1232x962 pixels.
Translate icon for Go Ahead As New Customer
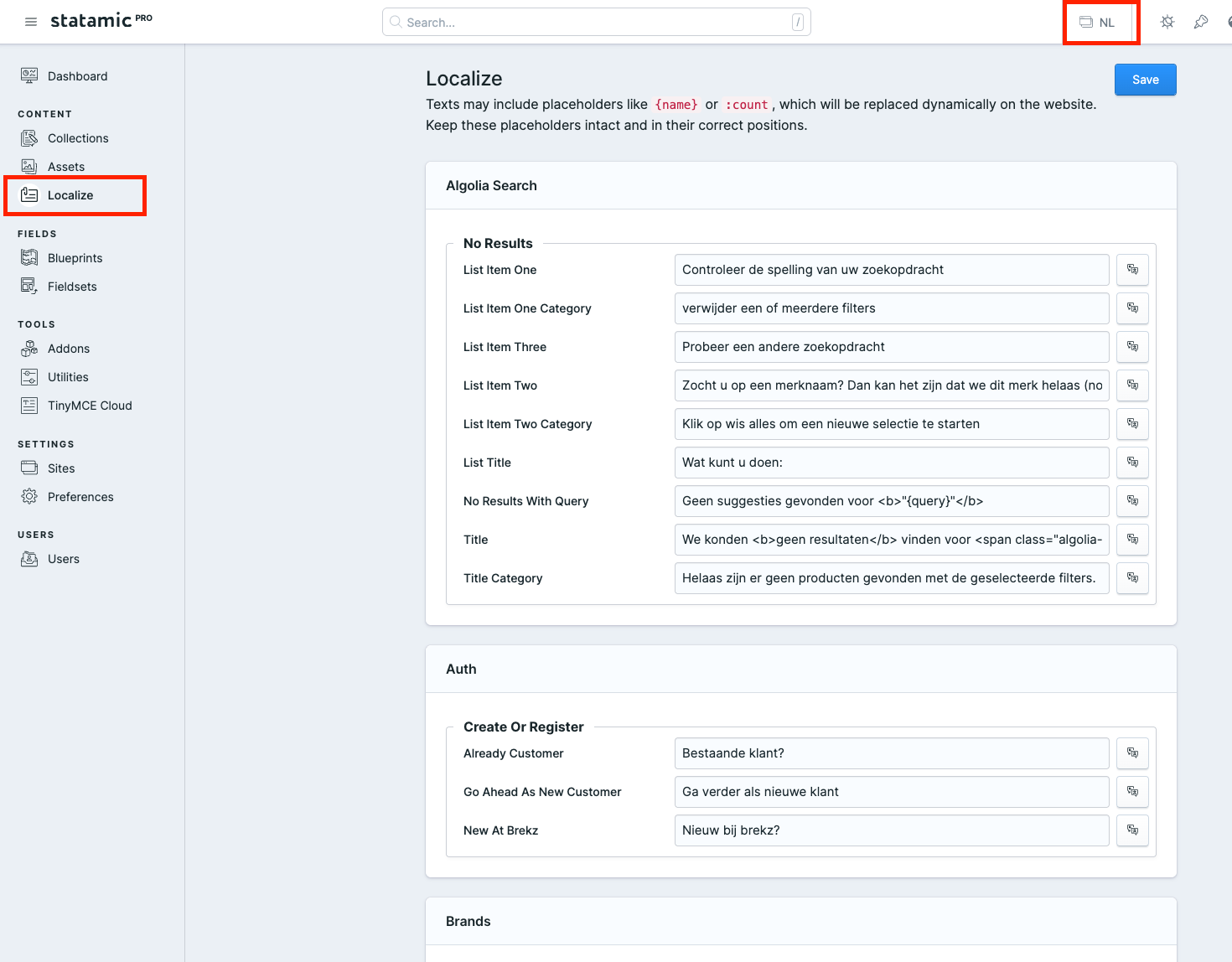point(1132,792)
